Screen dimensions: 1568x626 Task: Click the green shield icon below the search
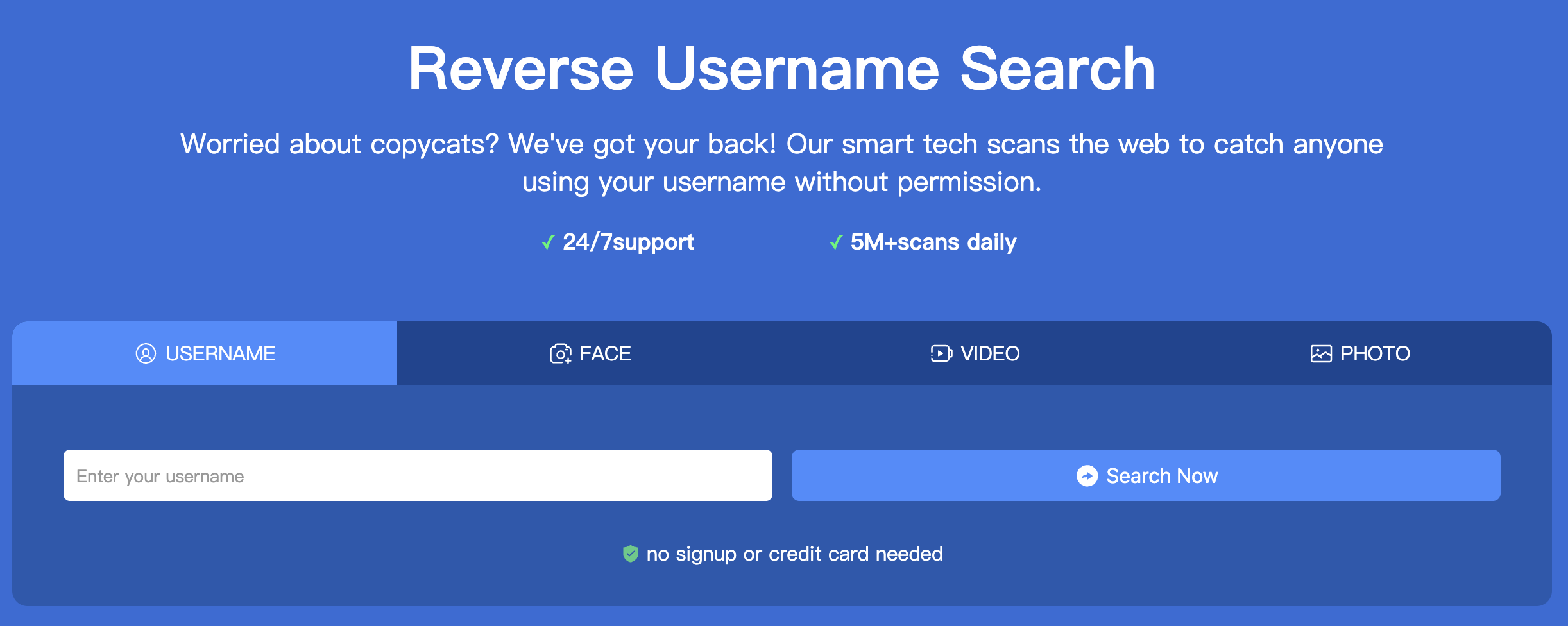tap(631, 554)
